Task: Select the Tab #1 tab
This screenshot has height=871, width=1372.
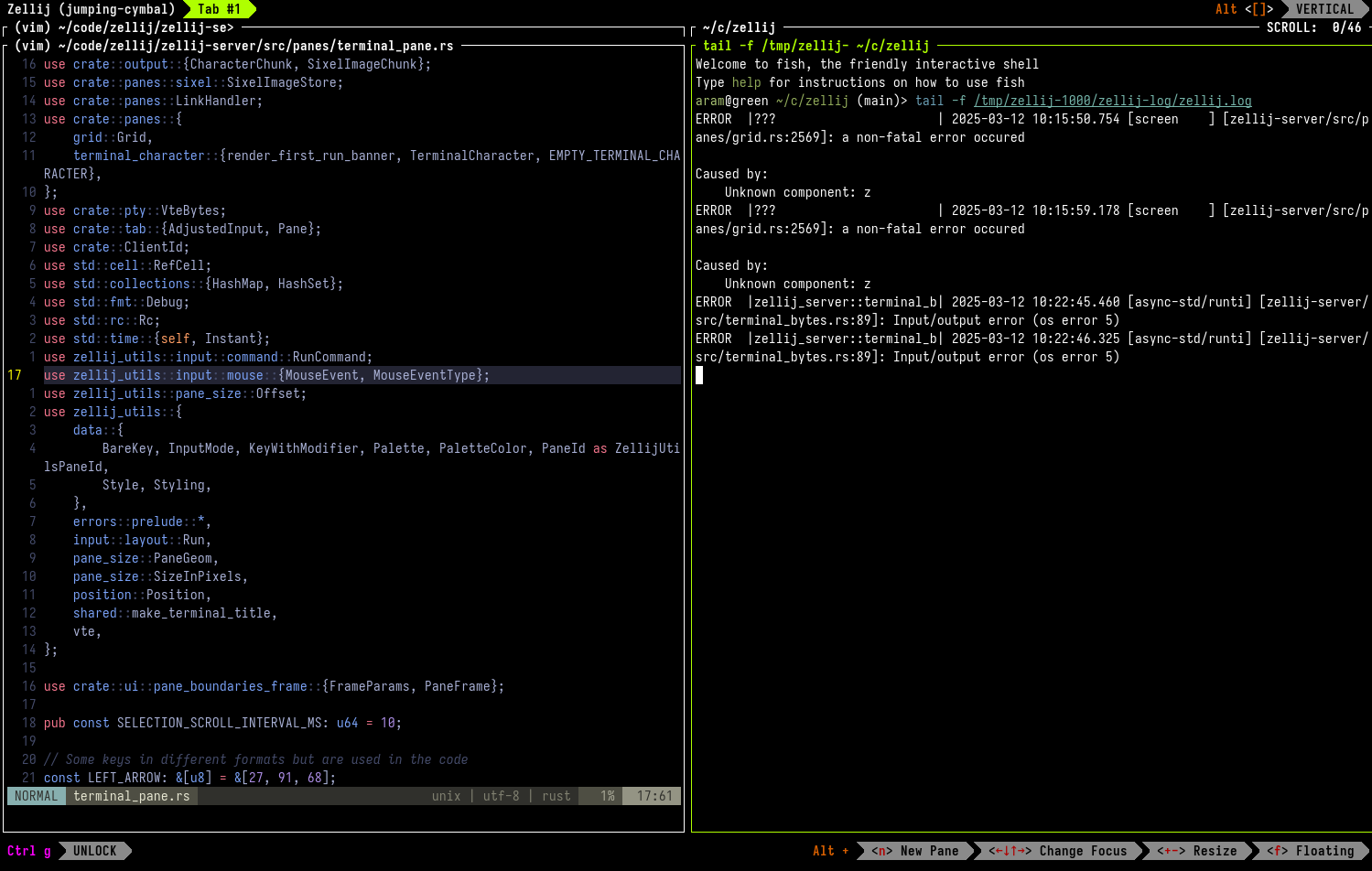Action: tap(220, 9)
